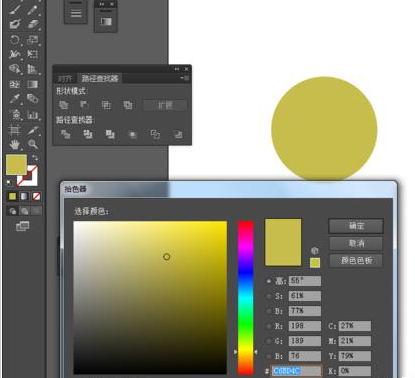Select the Eraser tool
The height and width of the screenshot is (378, 415).
pyautogui.click(x=32, y=24)
